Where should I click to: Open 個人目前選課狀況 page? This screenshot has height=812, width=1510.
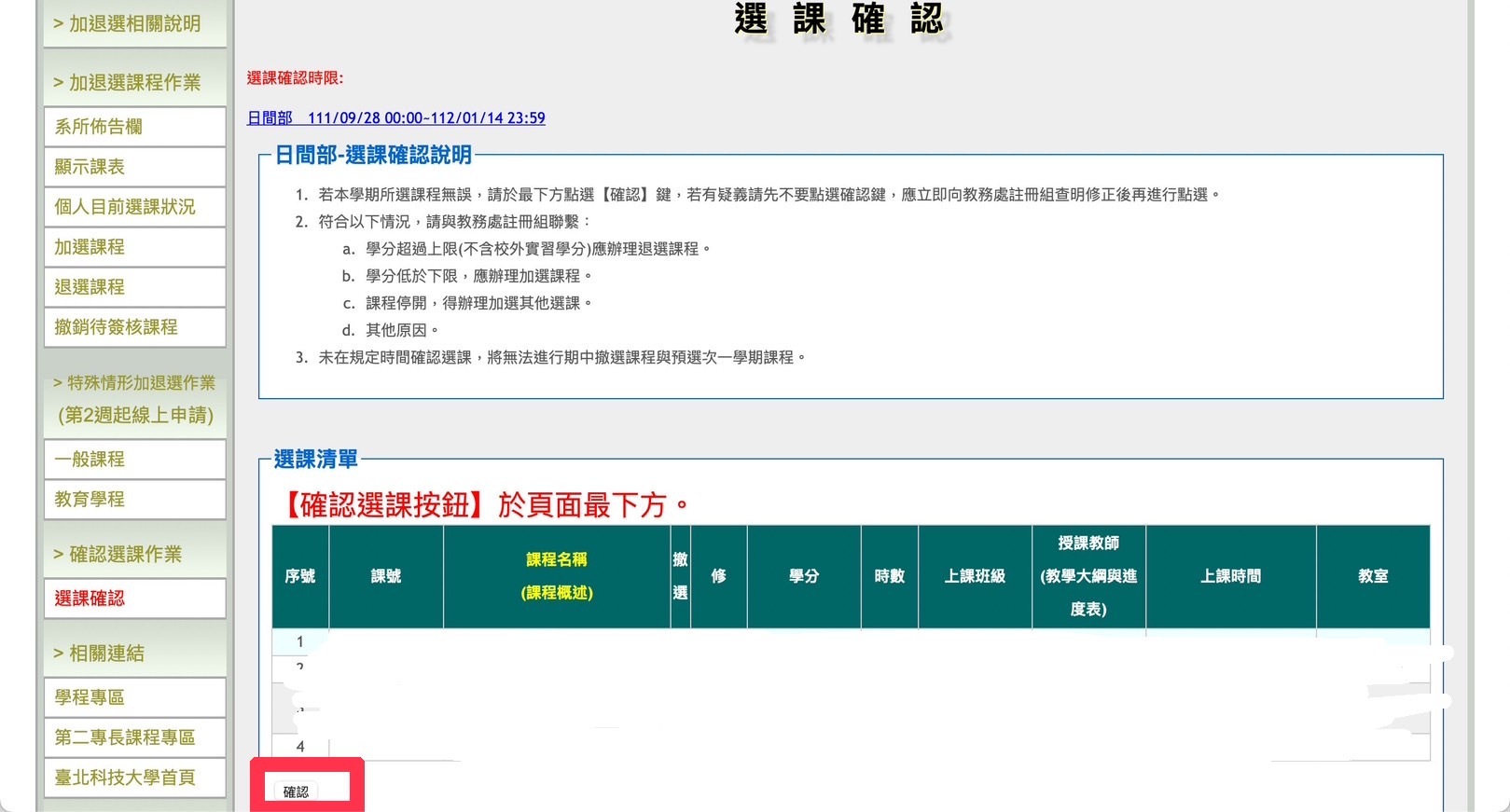[x=135, y=207]
